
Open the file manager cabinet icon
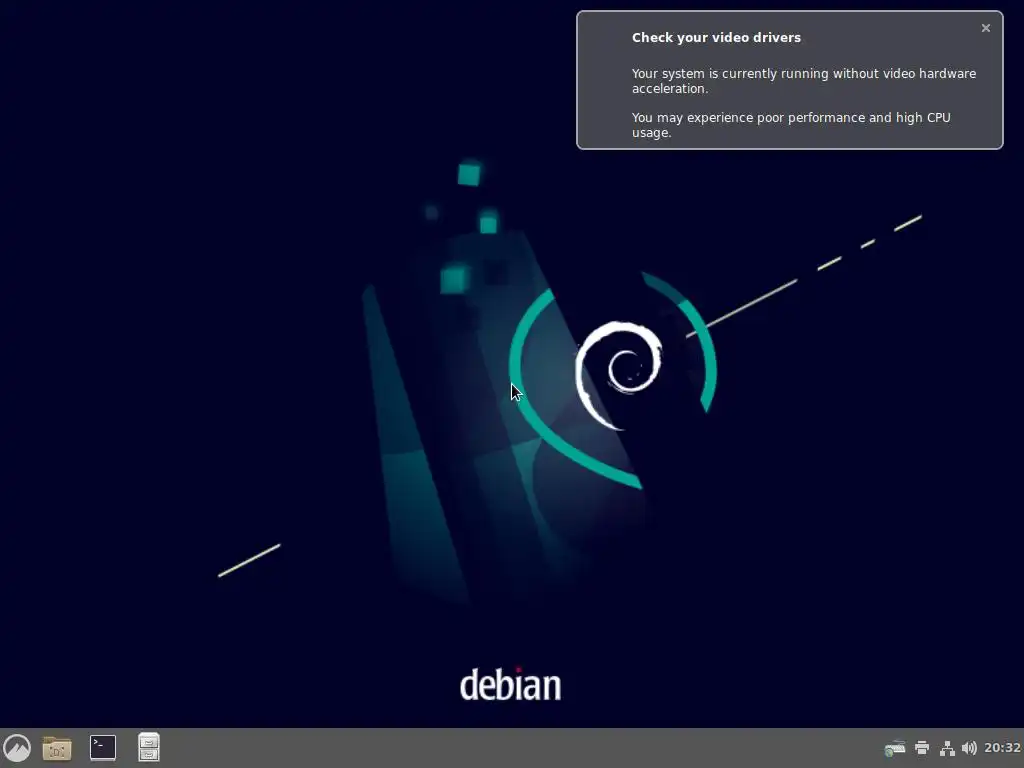pos(149,748)
